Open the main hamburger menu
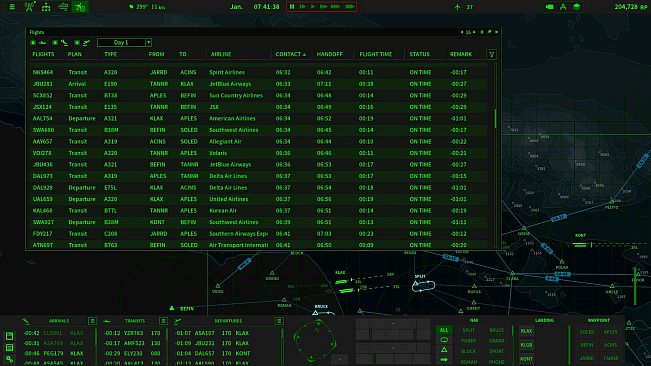Image resolution: width=651 pixels, height=366 pixels. (12, 7)
